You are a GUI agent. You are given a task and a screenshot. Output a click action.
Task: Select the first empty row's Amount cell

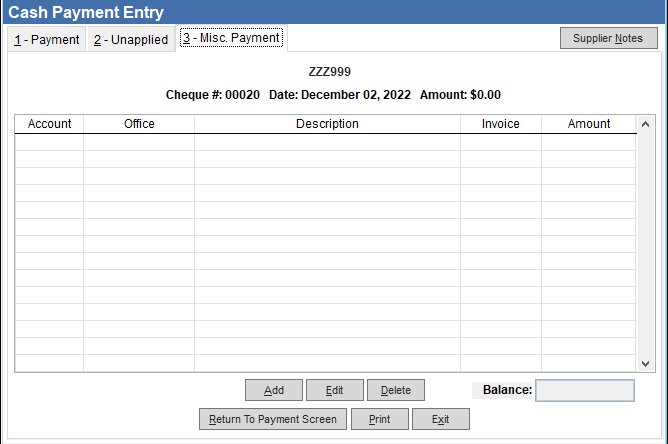588,142
